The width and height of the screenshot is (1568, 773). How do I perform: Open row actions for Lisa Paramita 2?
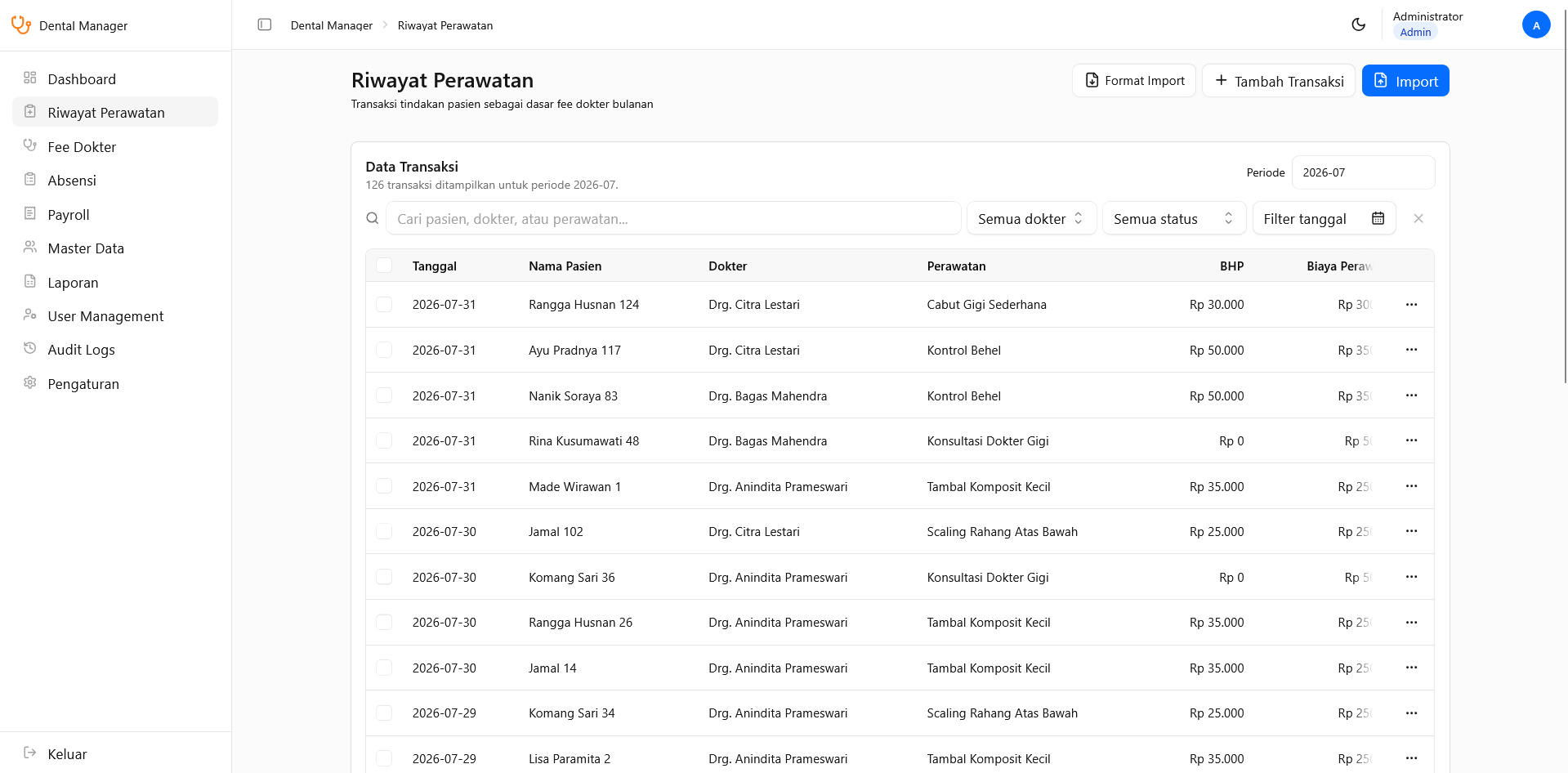pos(1411,758)
